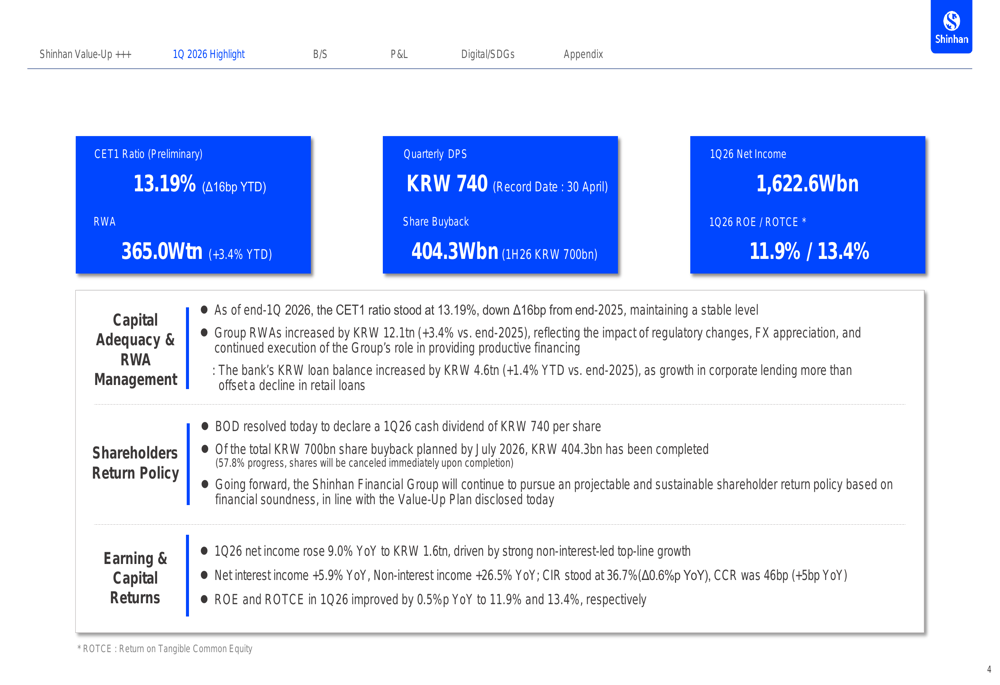Click the BOD cash dividend bullet point
1000x685 pixels.
pos(408,427)
